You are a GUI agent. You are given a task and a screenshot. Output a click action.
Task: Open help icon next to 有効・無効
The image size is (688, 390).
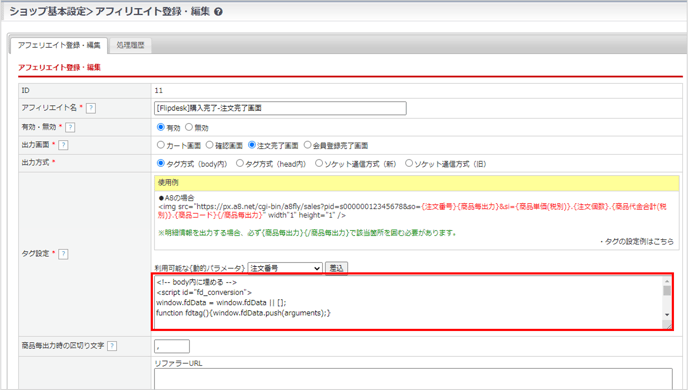point(70,127)
